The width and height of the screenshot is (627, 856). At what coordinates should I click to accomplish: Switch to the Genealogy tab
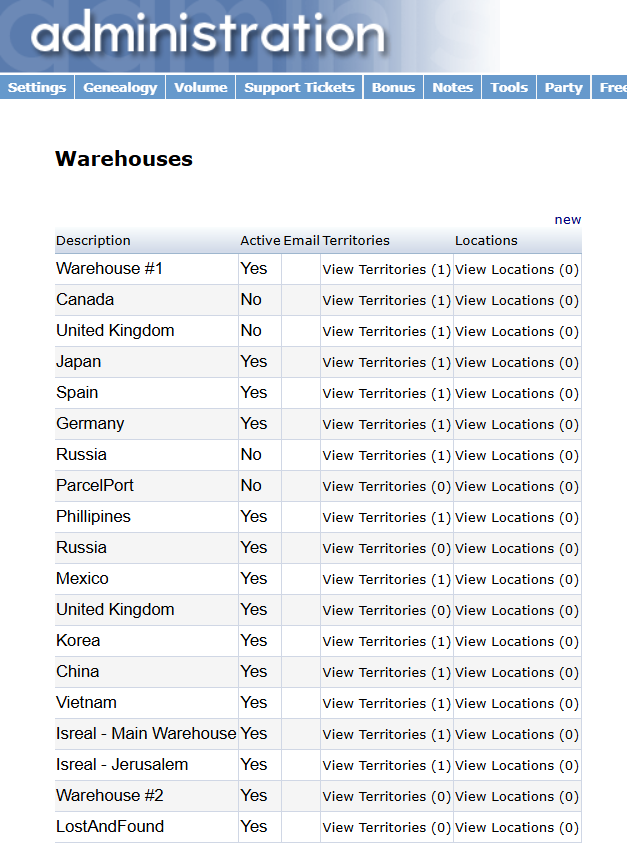pyautogui.click(x=119, y=87)
